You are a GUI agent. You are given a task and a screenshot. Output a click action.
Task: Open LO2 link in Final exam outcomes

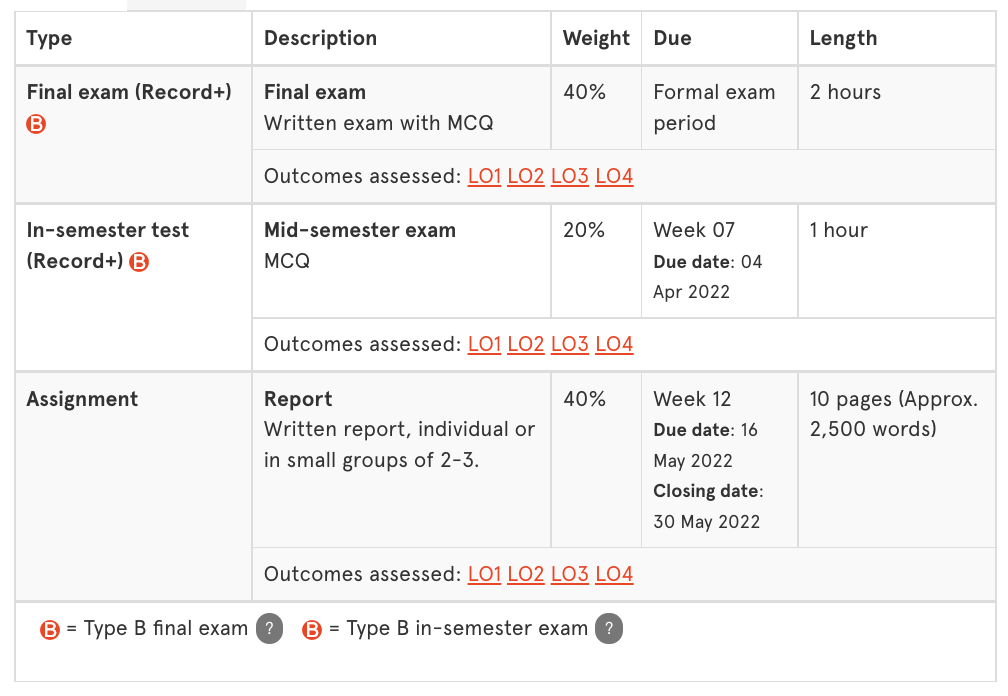[526, 177]
